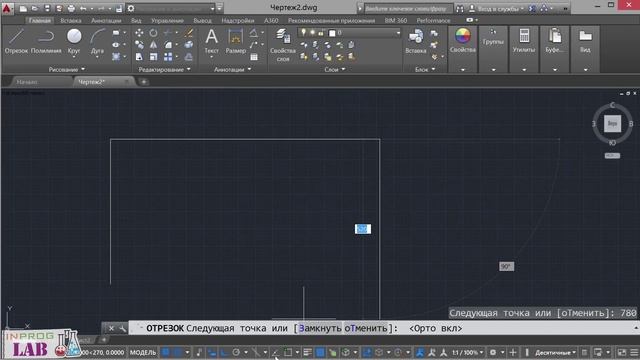Select the Текст text tool
The height and width of the screenshot is (360, 640).
click(x=211, y=41)
